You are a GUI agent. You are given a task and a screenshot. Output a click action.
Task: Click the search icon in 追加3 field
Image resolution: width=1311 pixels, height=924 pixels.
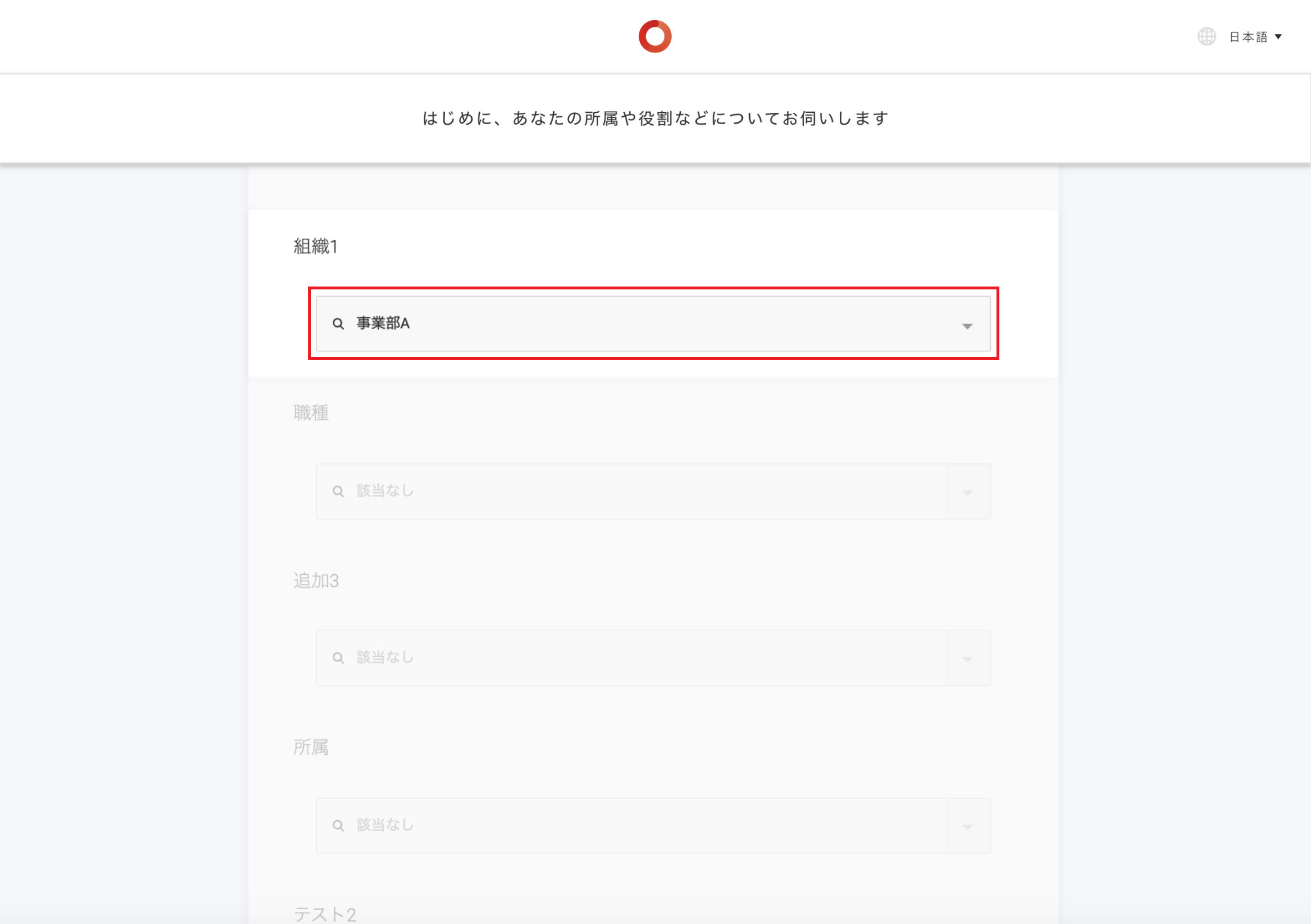(x=338, y=658)
